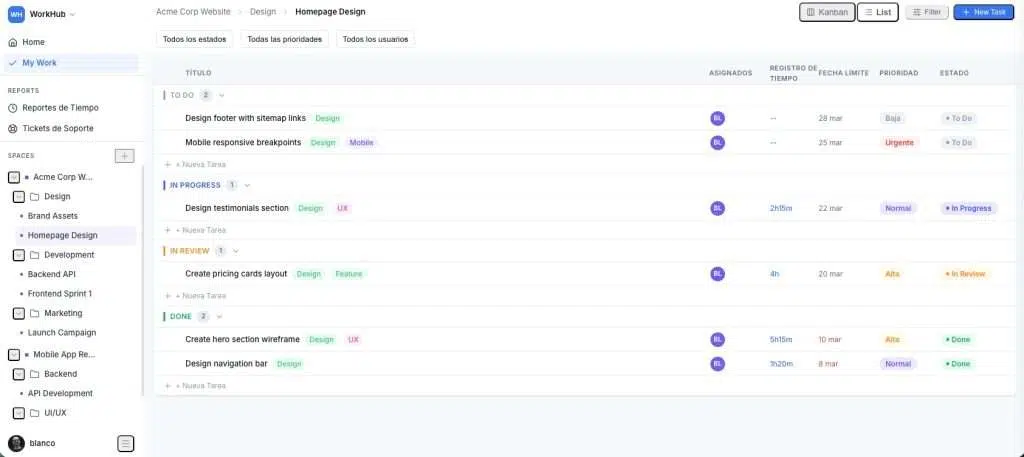
Task: Open Todos los usuarios filter
Action: (x=376, y=39)
